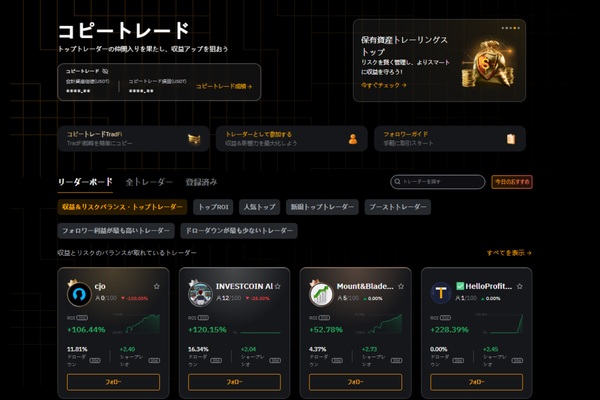Click the TradFi copy trade icon
The height and width of the screenshot is (400, 600).
pyautogui.click(x=194, y=139)
